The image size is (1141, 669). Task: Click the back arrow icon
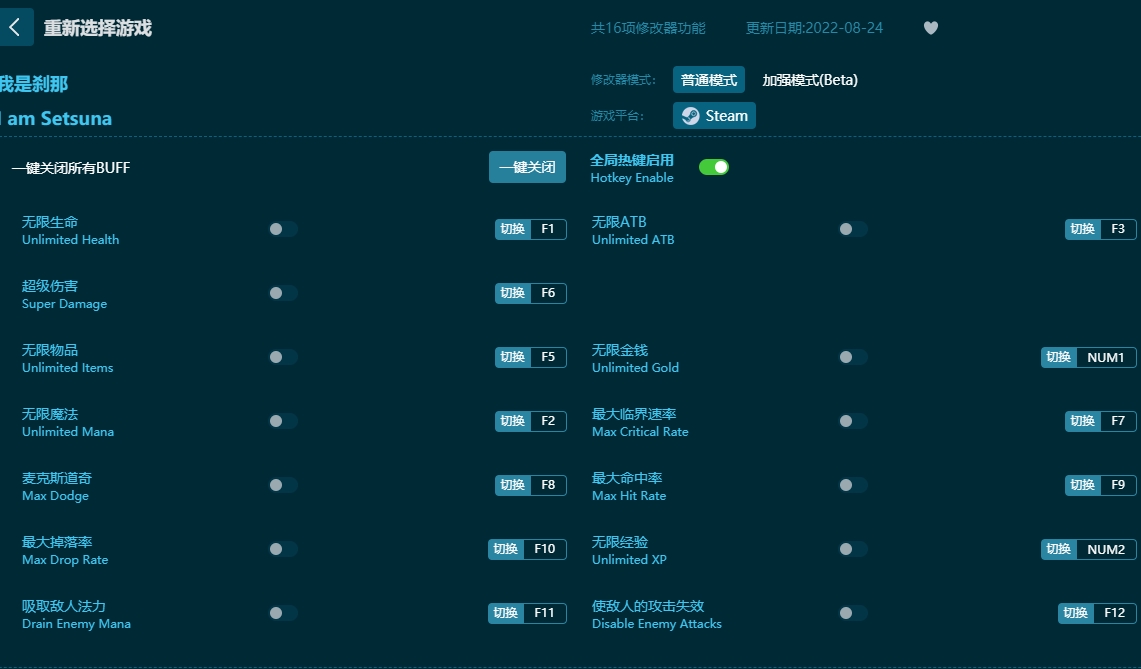(x=15, y=28)
